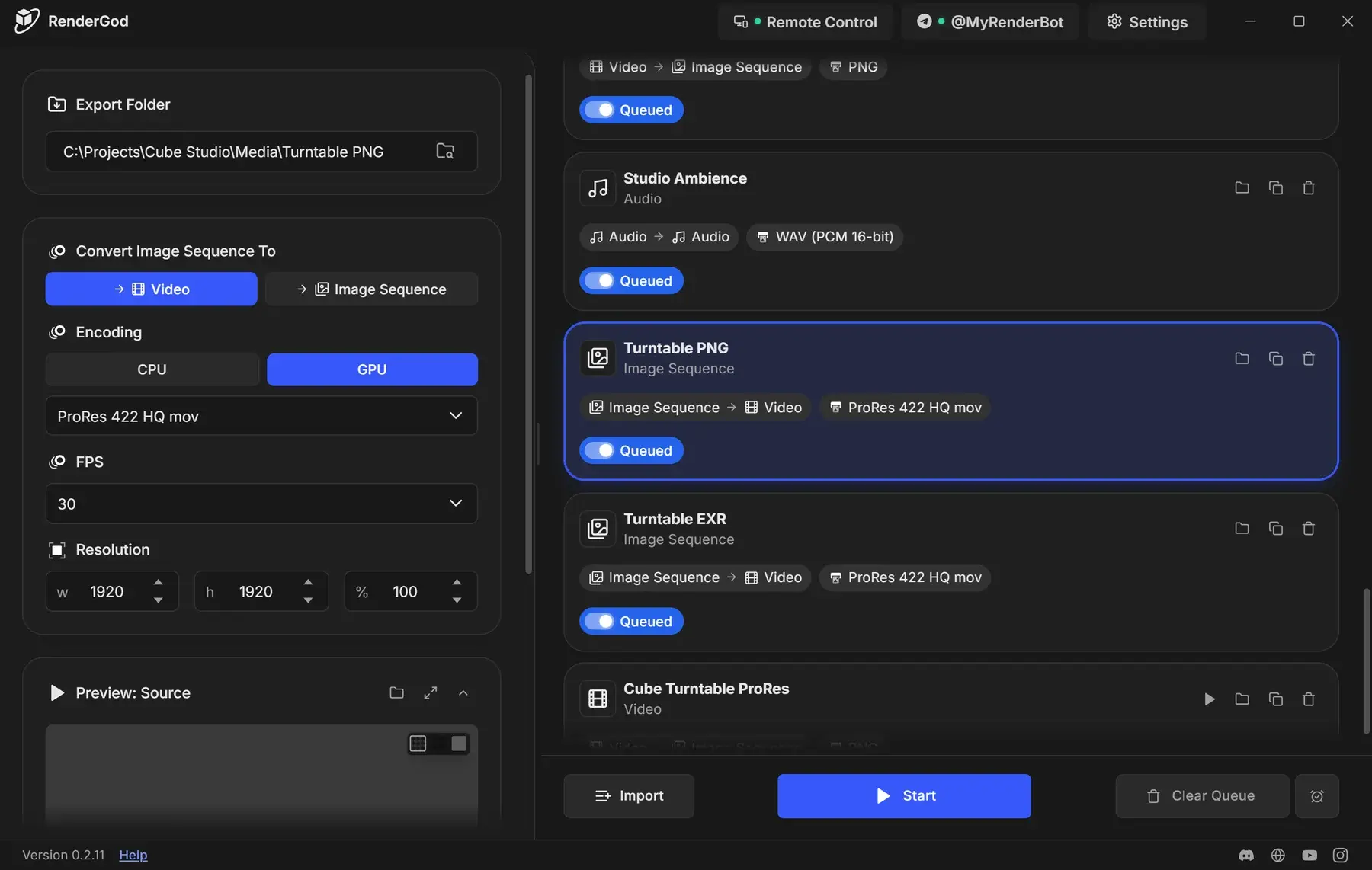Click the alarm schedule icon beside Clear Queue
The height and width of the screenshot is (870, 1372).
pos(1316,796)
